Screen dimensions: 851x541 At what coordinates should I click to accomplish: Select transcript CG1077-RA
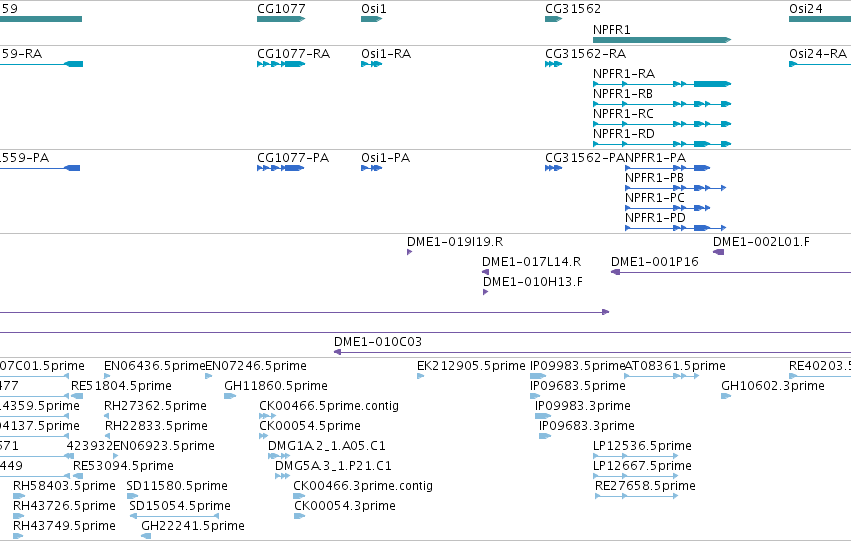tap(281, 64)
